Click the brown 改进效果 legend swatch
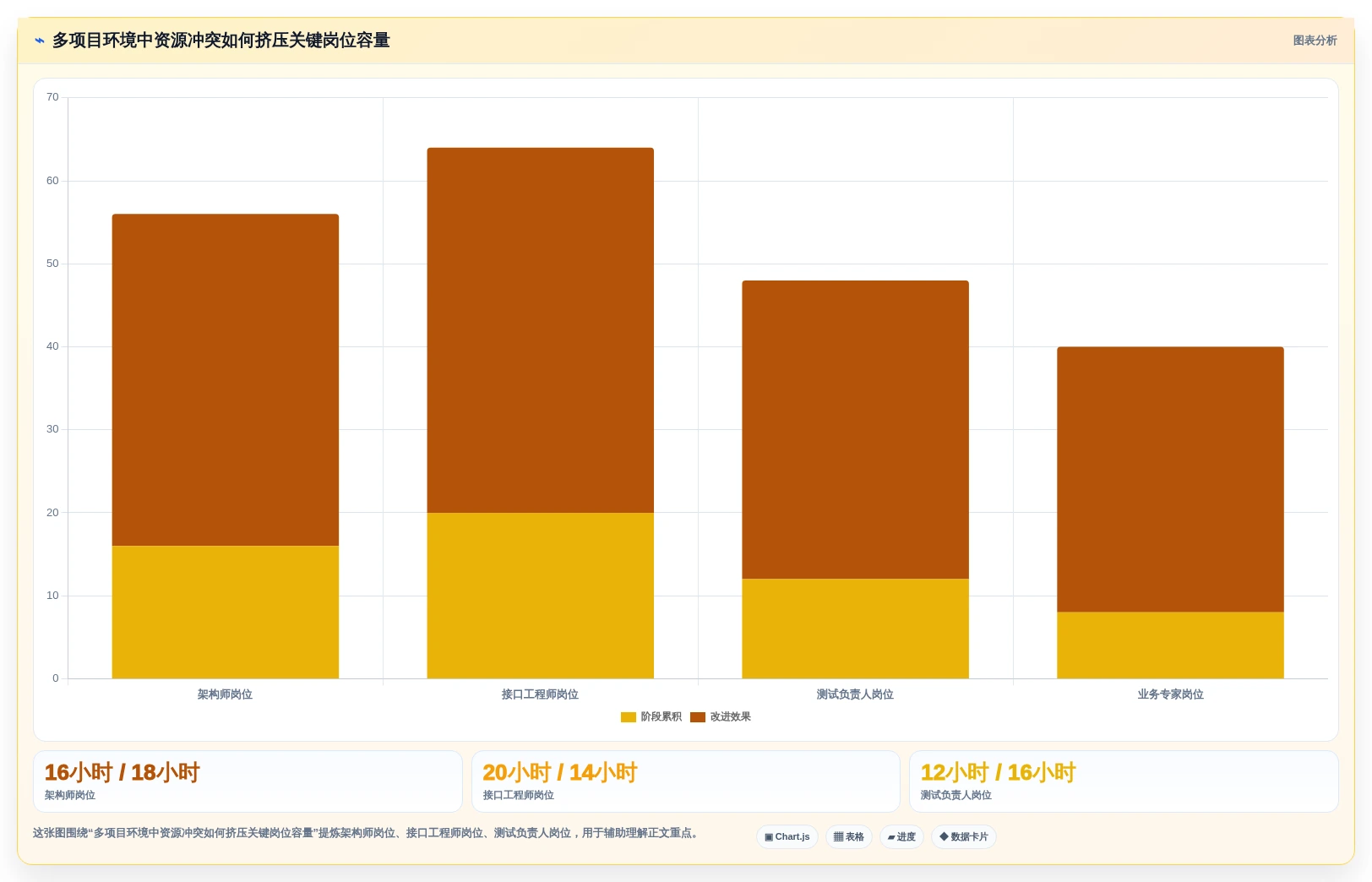Viewport: 1372px width, 882px height. pyautogui.click(x=698, y=717)
